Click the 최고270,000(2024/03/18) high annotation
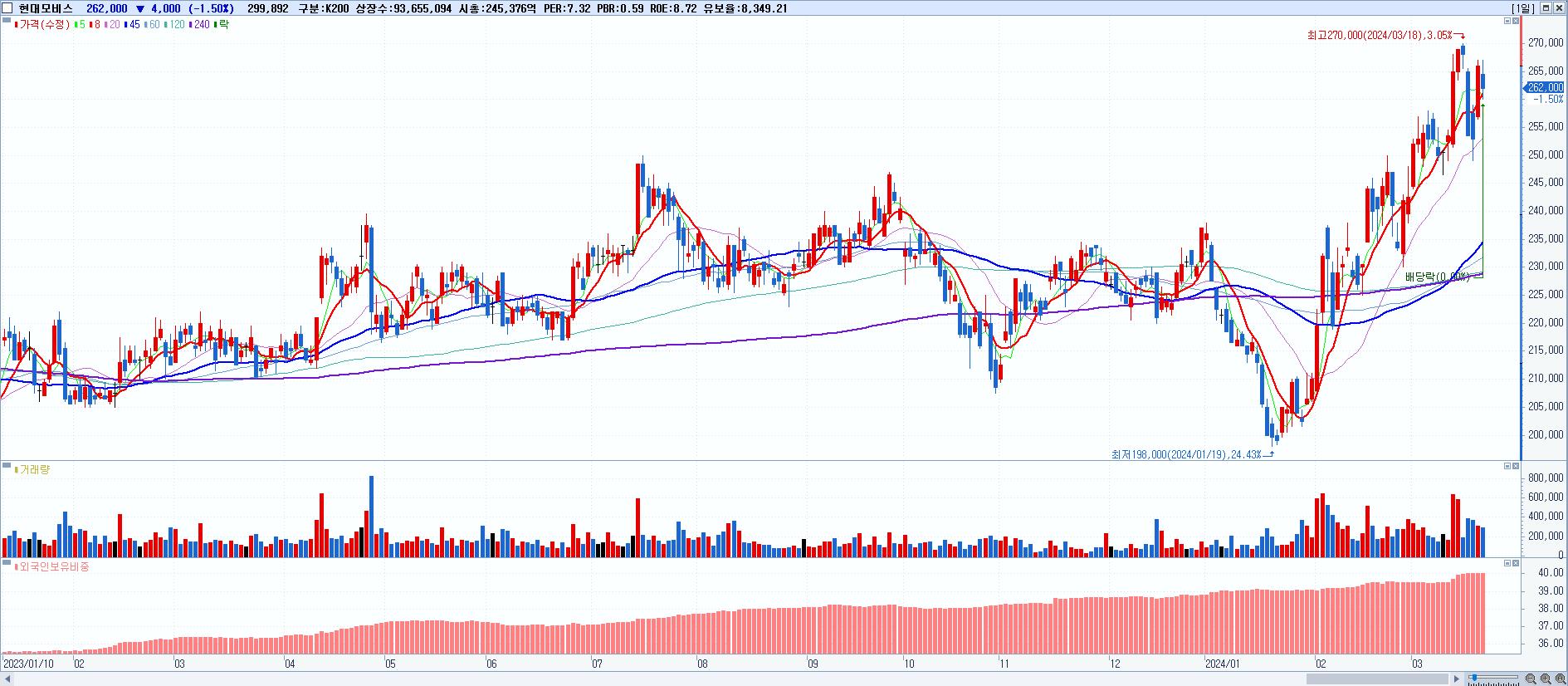This screenshot has width=1568, height=686. 1380,35
